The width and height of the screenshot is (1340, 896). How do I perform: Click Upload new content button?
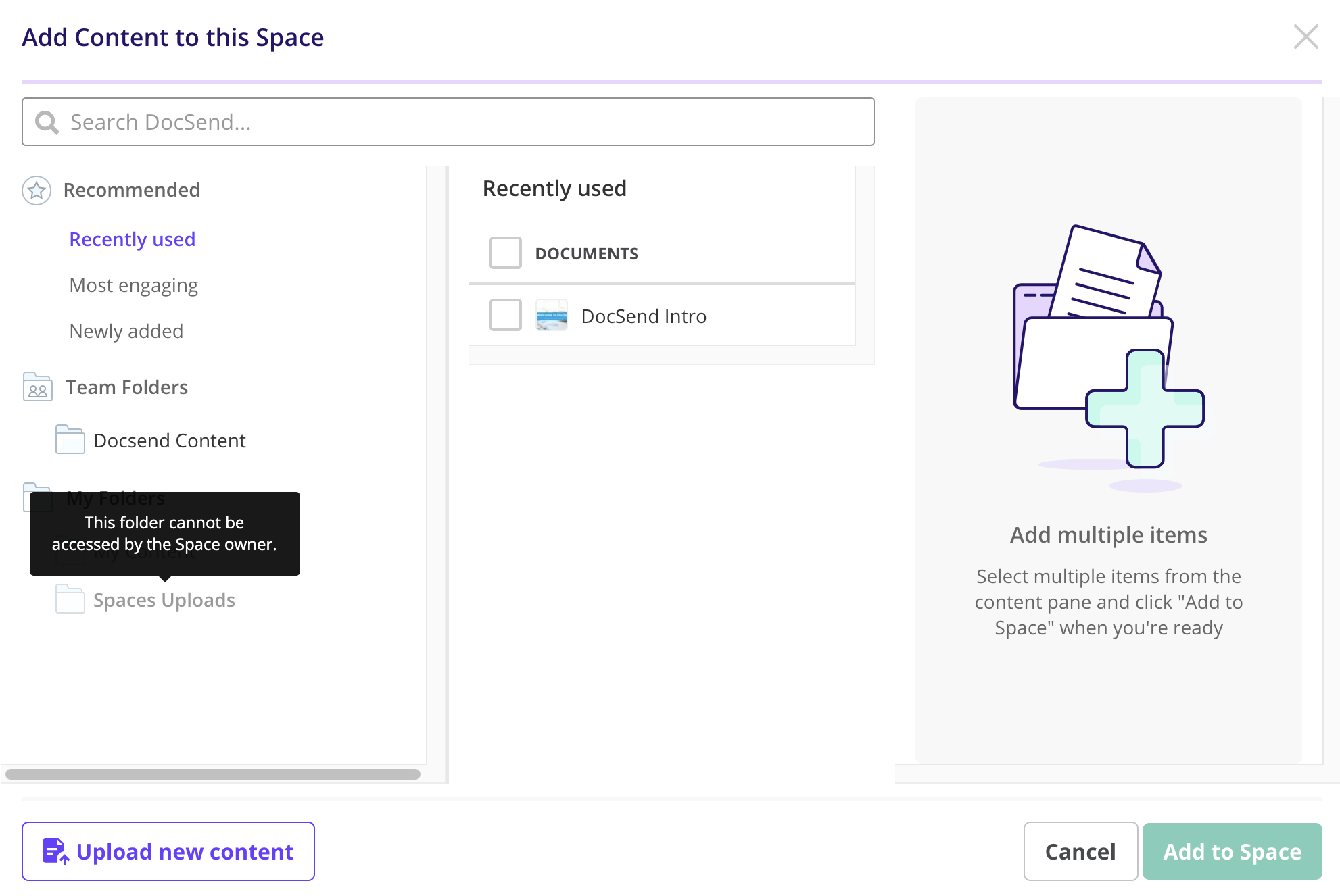168,851
